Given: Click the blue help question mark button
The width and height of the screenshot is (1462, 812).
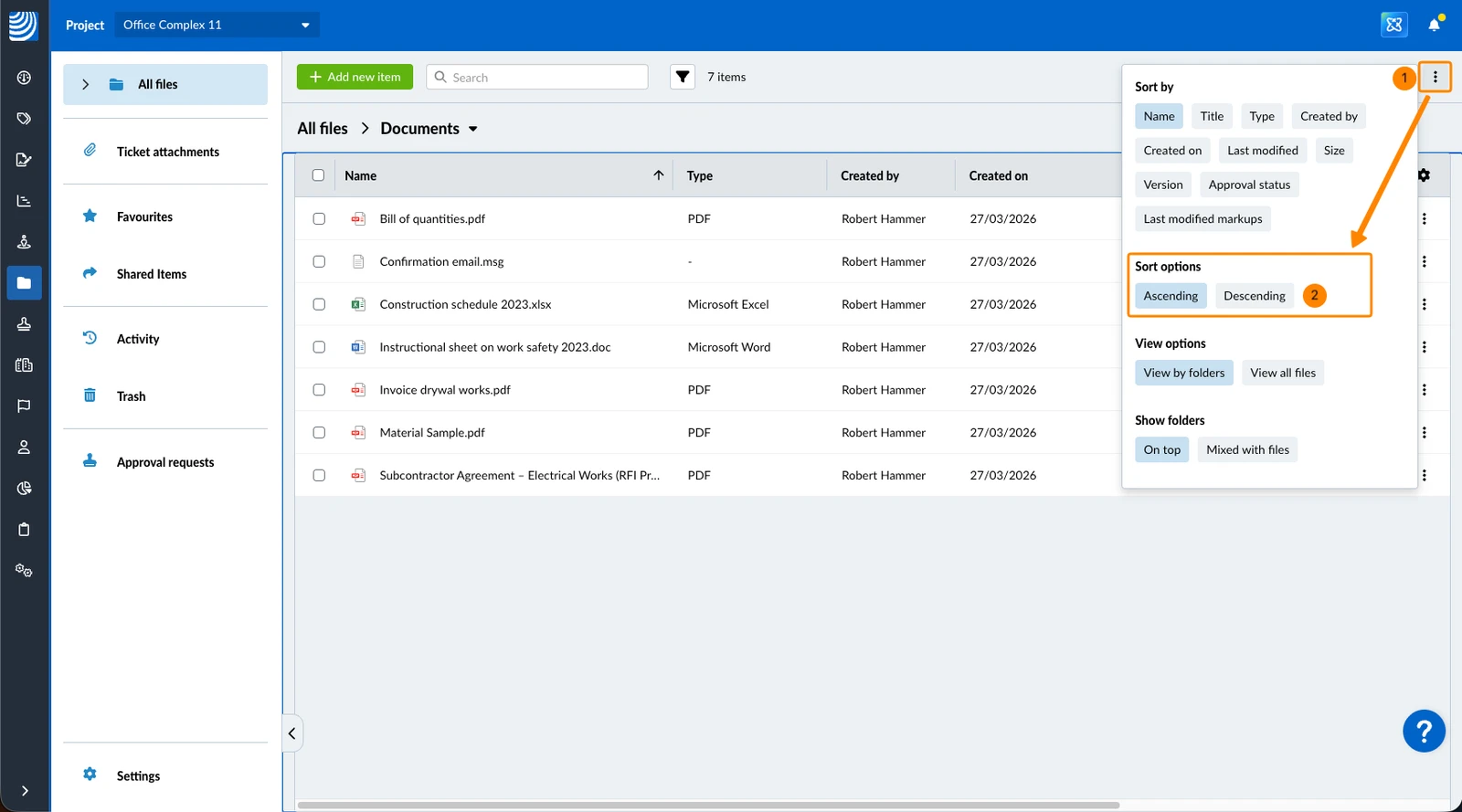Looking at the screenshot, I should pos(1424,731).
